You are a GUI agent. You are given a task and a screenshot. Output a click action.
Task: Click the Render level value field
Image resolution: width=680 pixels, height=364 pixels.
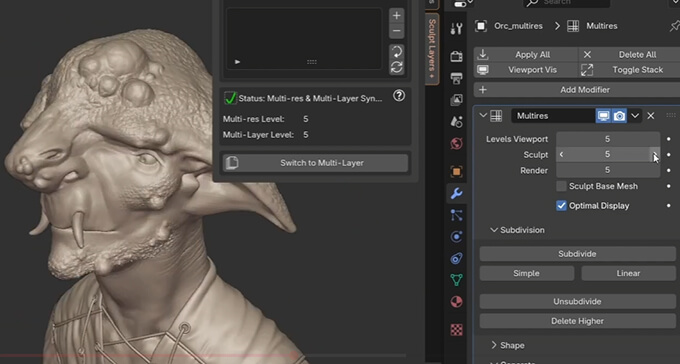[608, 170]
